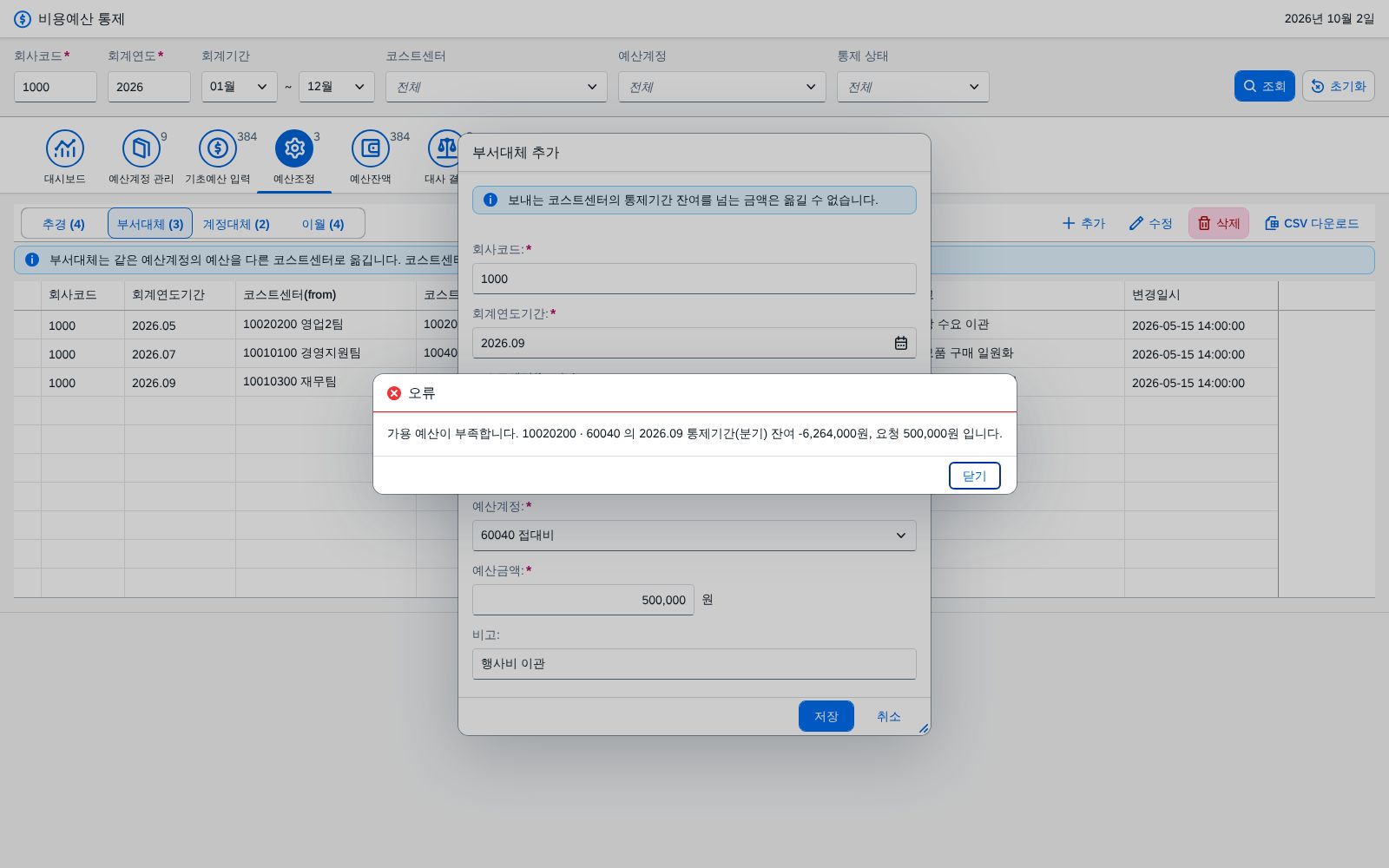
Task: Click the calendar icon in 회계연도기간 field
Action: [901, 343]
